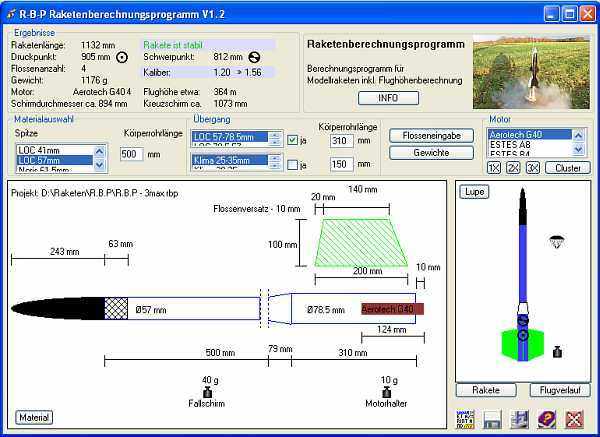Image resolution: width=600 pixels, height=437 pixels.
Task: Edit the Körperrohrlänge 310 mm field
Action: pyautogui.click(x=342, y=140)
